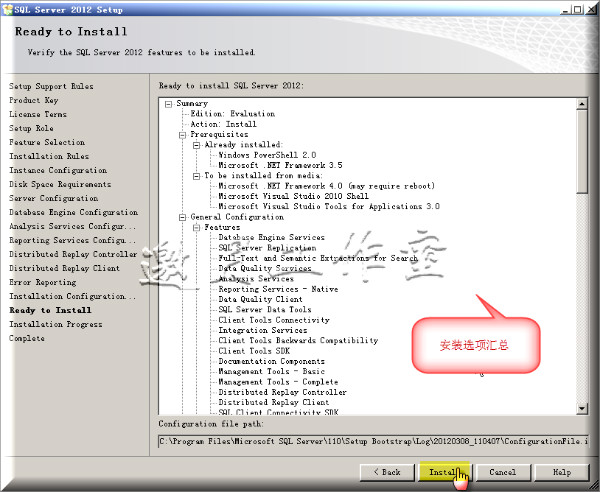This screenshot has height=492, width=600.
Task: Select Distributed Replay Controller feature row
Action: pyautogui.click(x=282, y=393)
